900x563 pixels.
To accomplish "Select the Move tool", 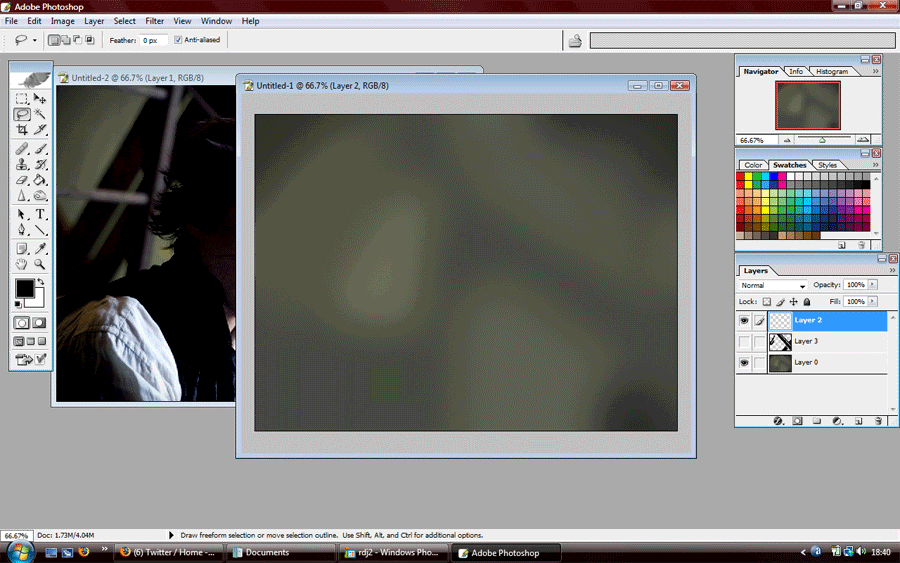I will click(40, 99).
